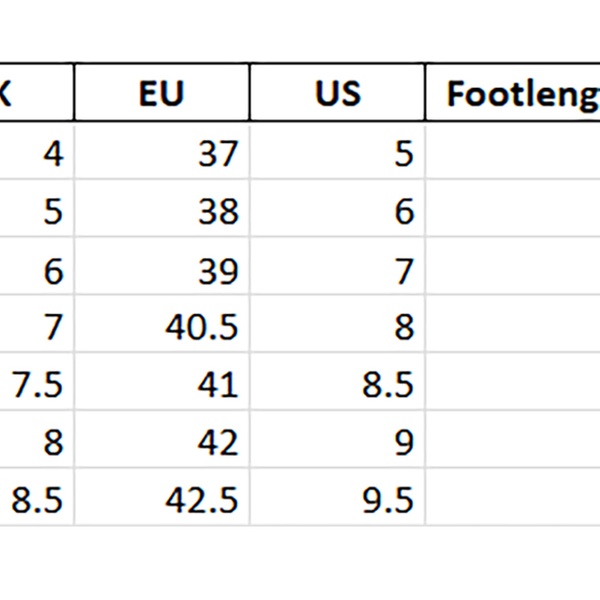Select the EU size 41 cell

162,384
